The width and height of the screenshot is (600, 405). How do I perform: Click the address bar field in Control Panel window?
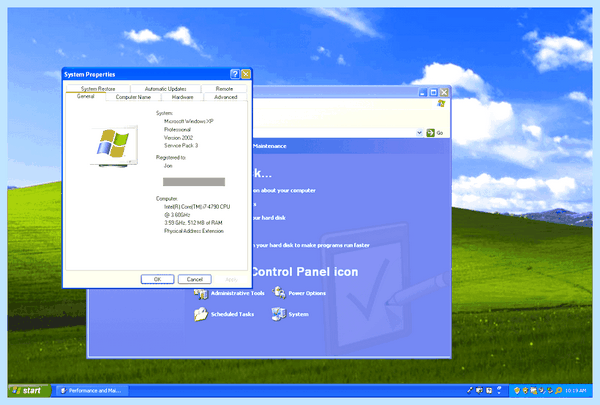tap(334, 133)
